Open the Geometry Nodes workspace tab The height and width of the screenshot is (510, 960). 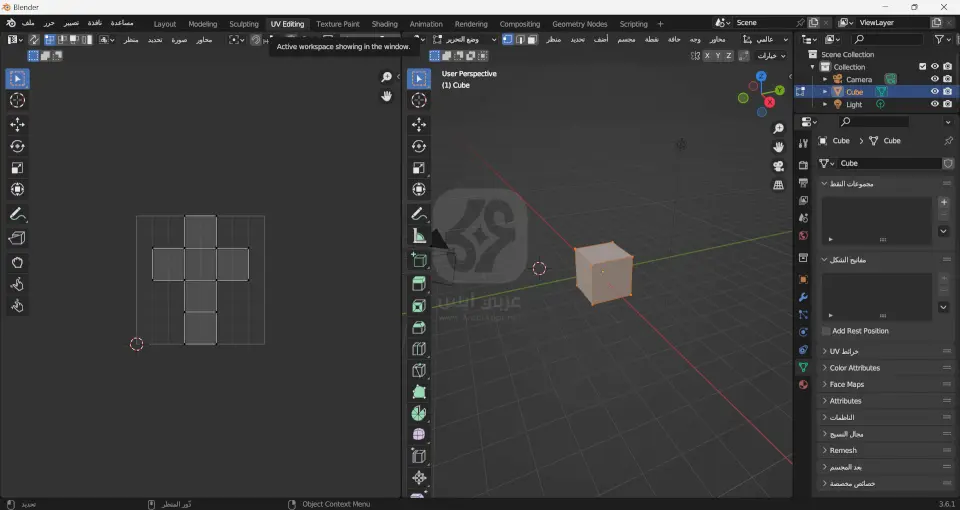click(579, 24)
